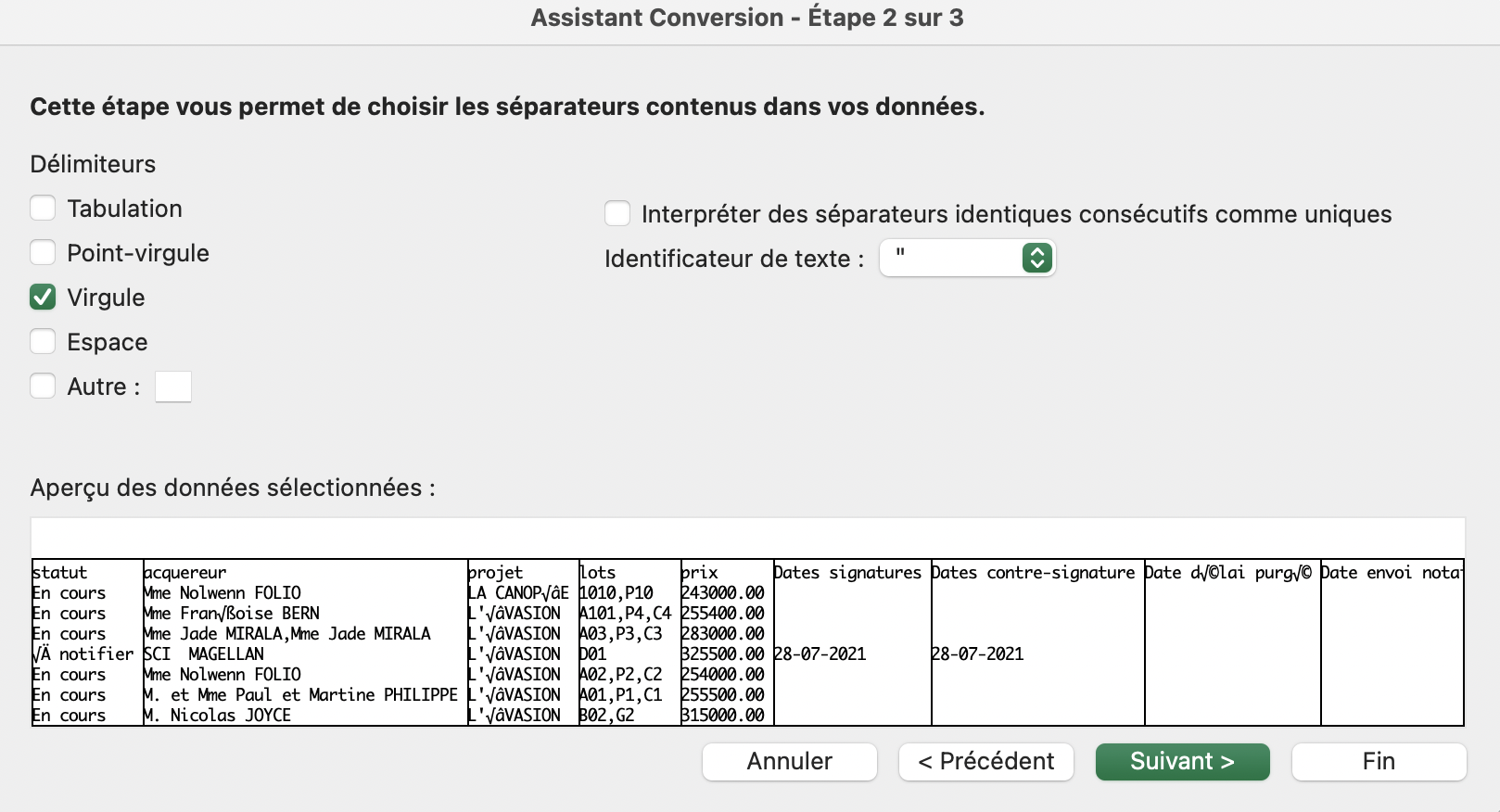The image size is (1500, 812).
Task: Toggle the Espace delimiter checkbox
Action: coord(43,341)
